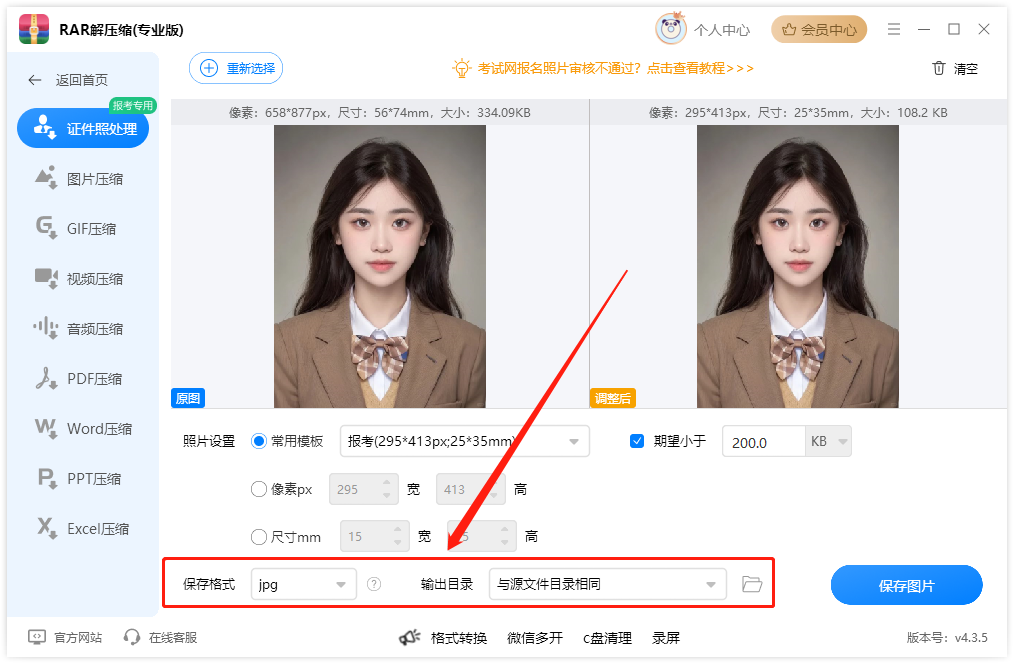Open c盘清理 in the footer
The width and height of the screenshot is (1014, 664).
(x=607, y=638)
